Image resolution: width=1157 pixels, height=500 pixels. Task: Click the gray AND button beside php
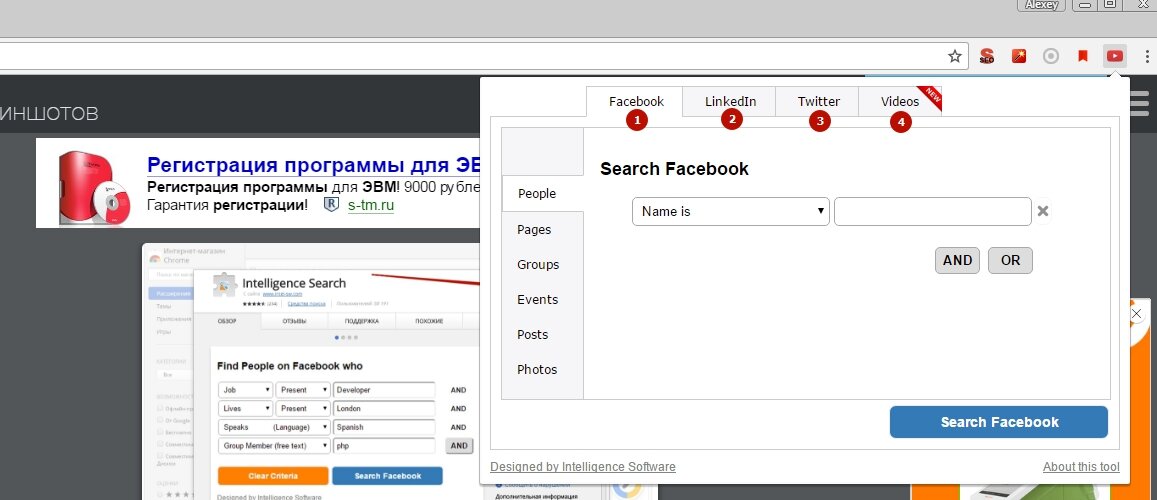pos(459,445)
